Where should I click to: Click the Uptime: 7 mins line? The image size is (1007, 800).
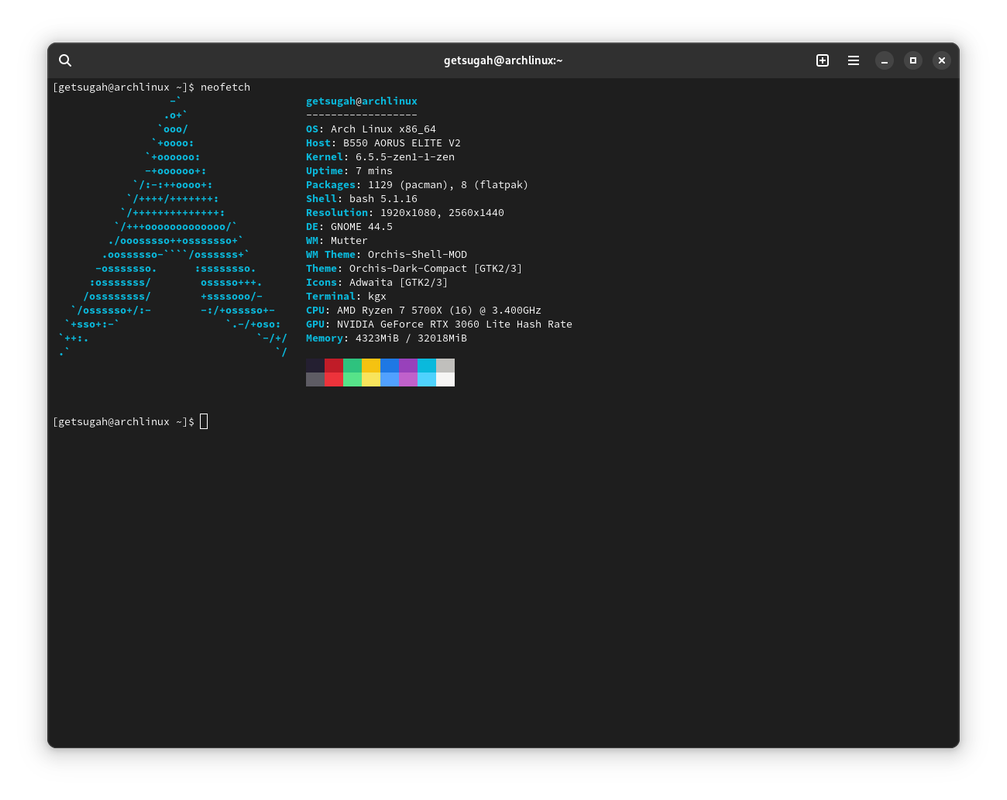(349, 171)
